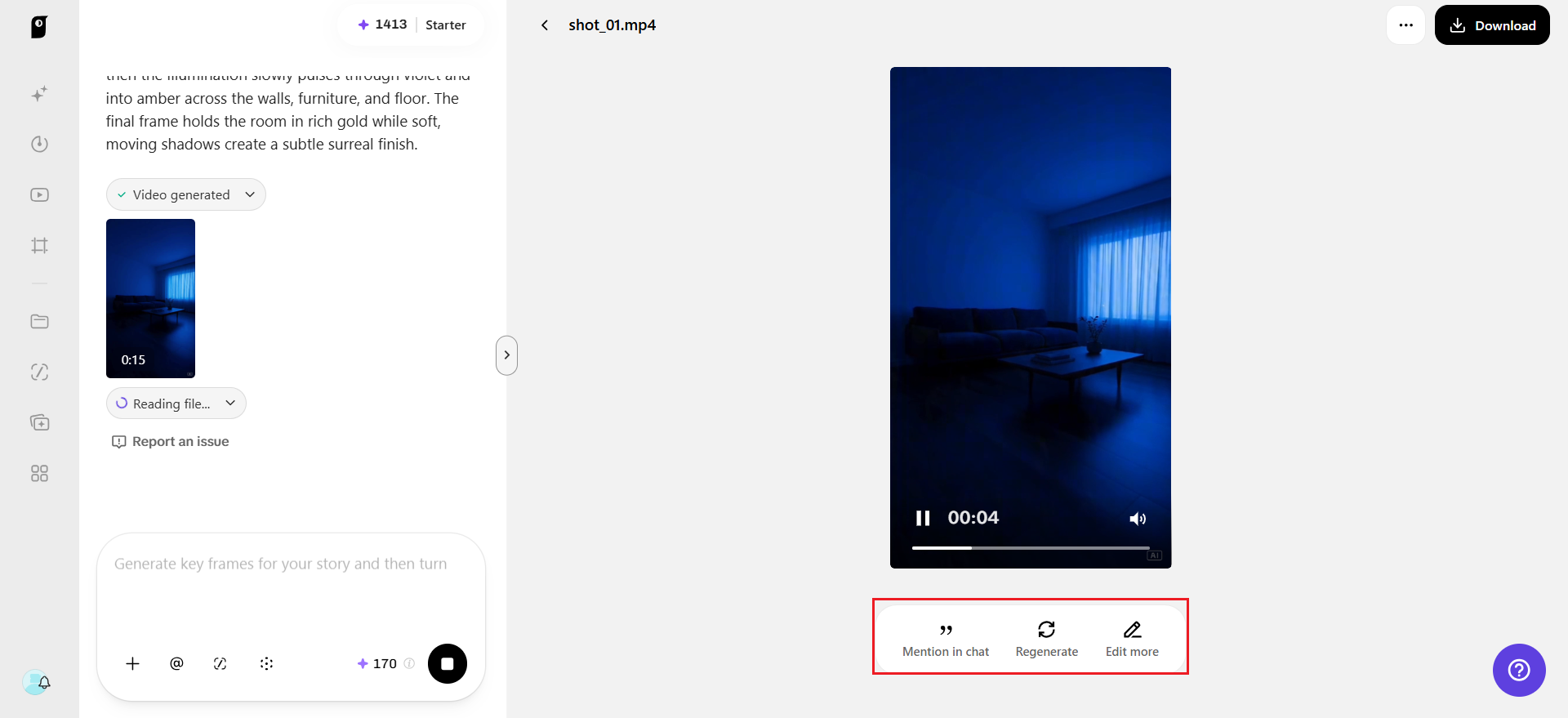Open the three-dot more options menu
The image size is (1568, 718).
[x=1405, y=25]
